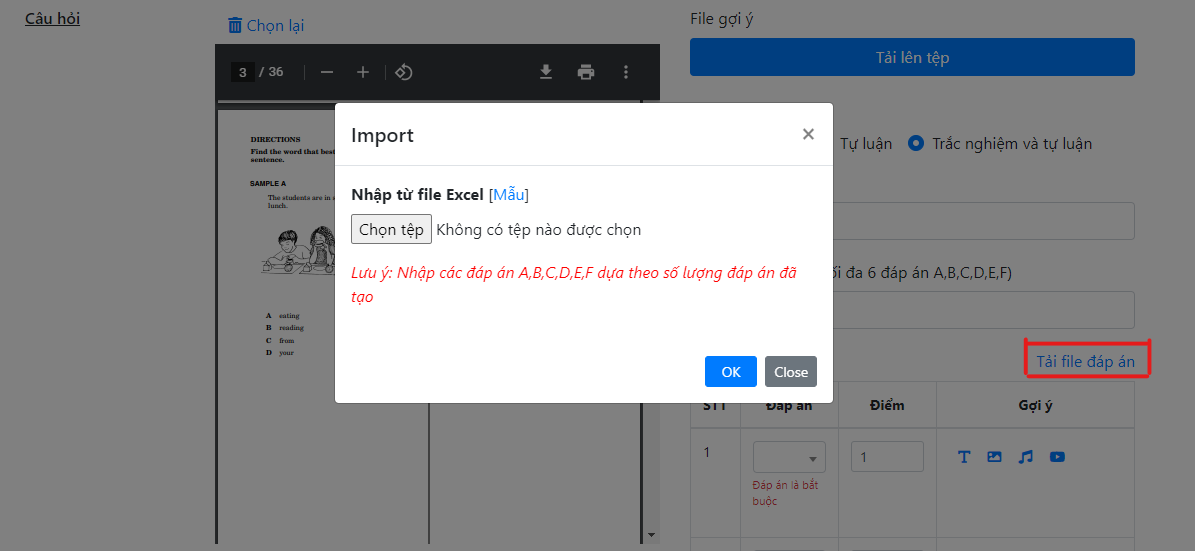Click the Tải file đáp án link
This screenshot has height=551, width=1195.
1086,362
